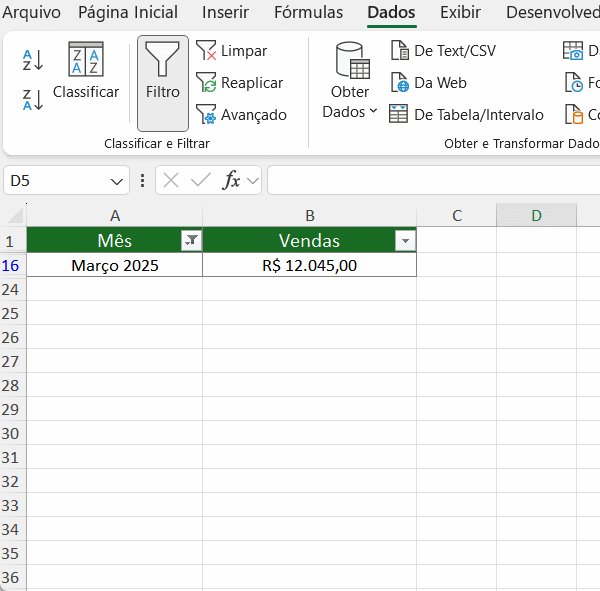Select the Mês header cell
This screenshot has width=600, height=591.
click(x=114, y=240)
